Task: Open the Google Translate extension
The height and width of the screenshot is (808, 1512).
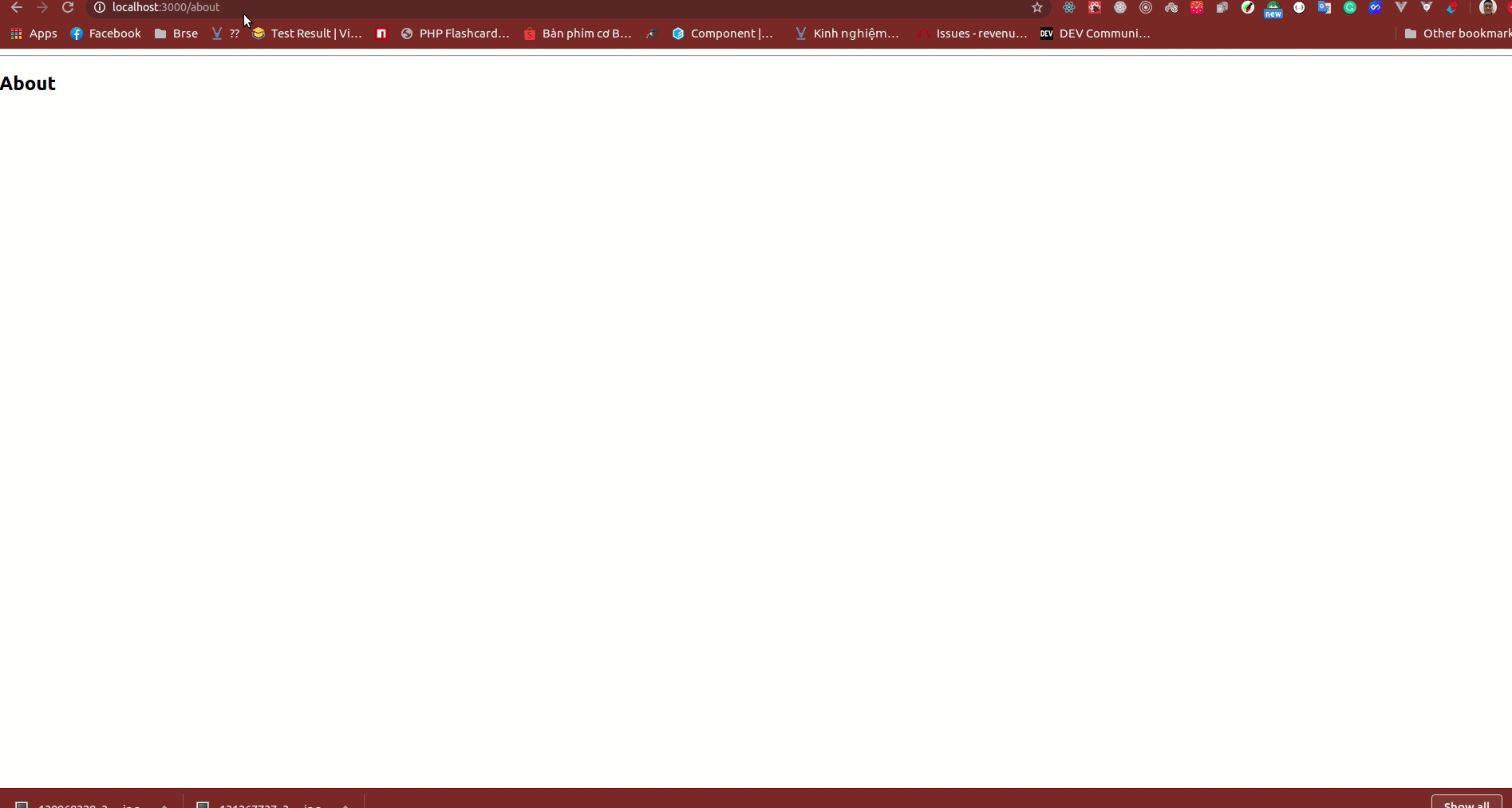Action: point(1324,7)
